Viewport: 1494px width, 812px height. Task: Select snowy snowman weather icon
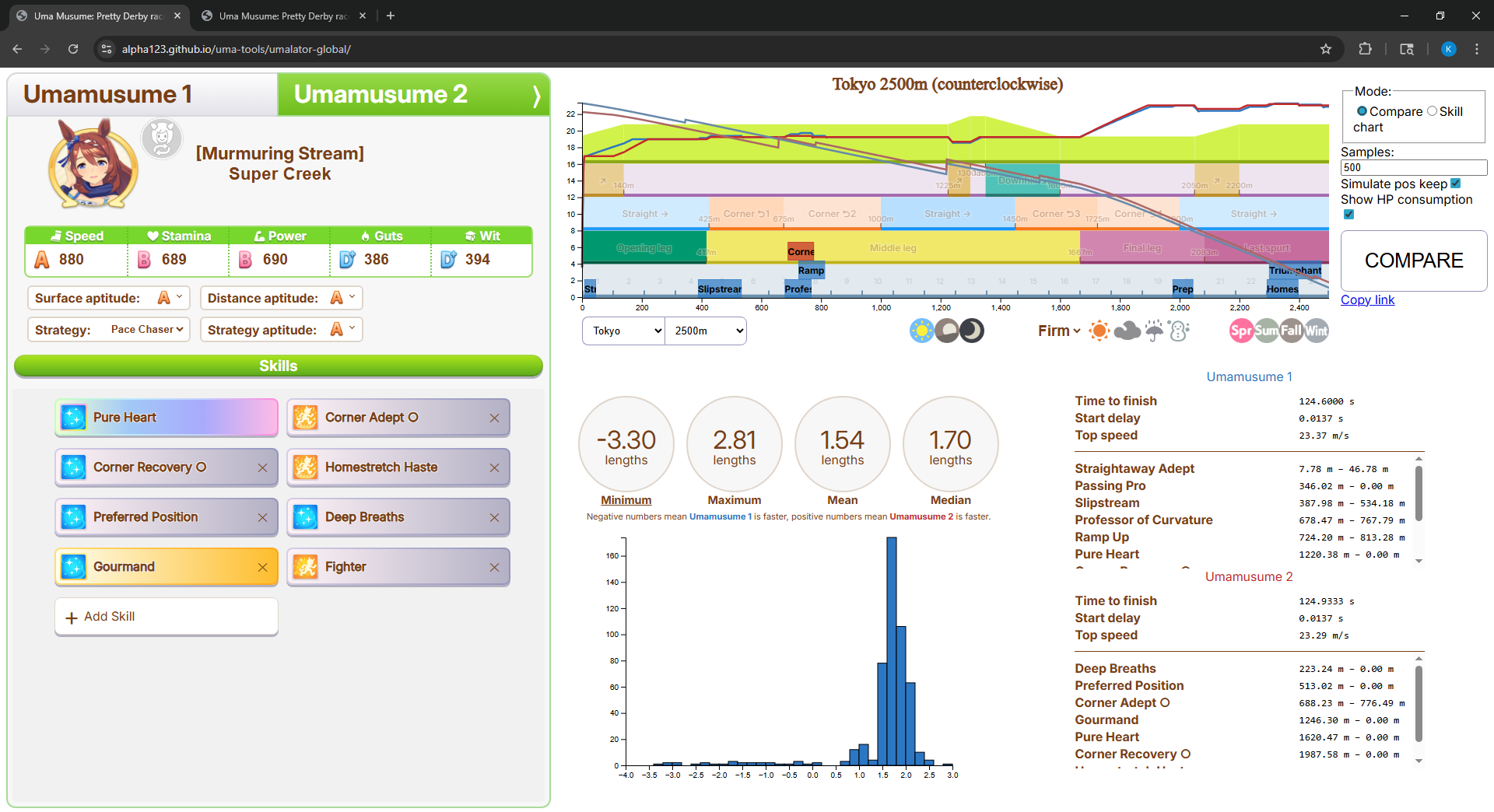click(x=1180, y=331)
